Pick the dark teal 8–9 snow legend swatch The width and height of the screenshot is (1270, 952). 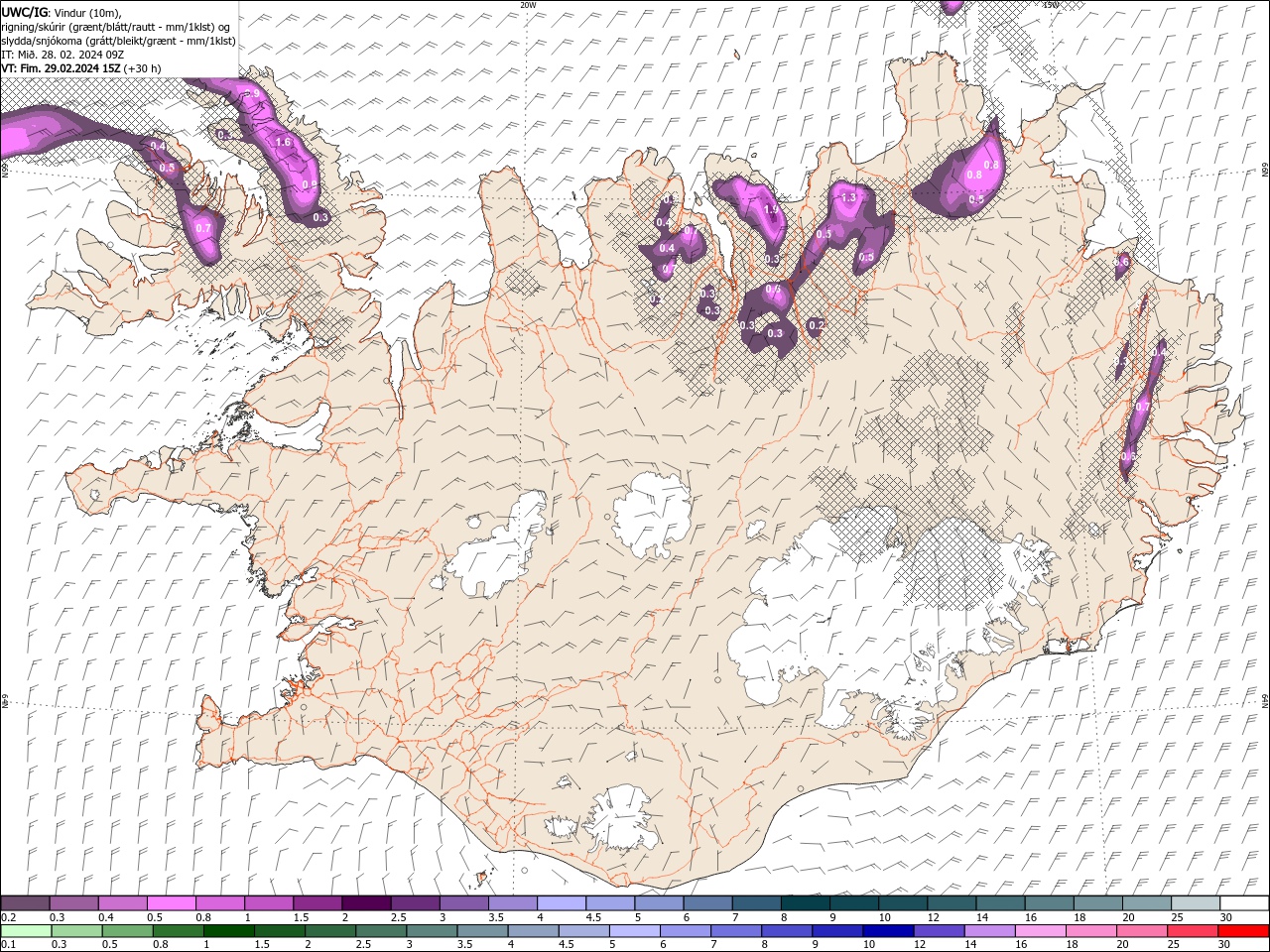click(805, 903)
